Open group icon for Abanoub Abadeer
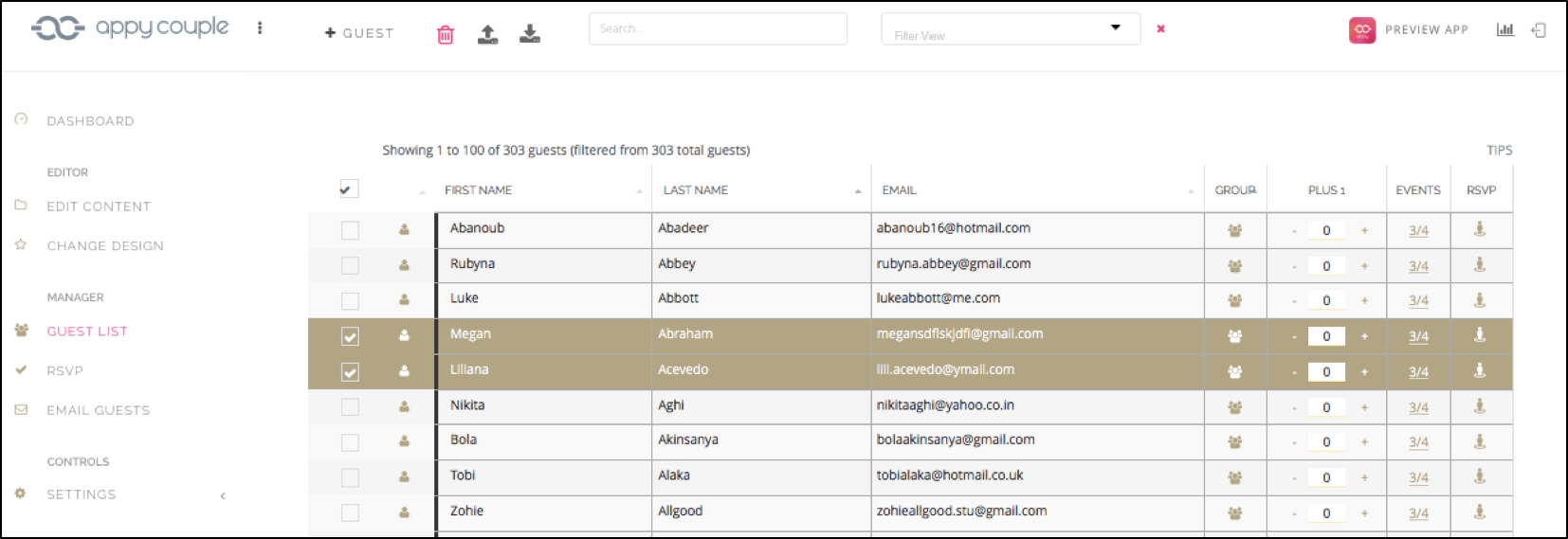The height and width of the screenshot is (539, 1568). tap(1234, 230)
